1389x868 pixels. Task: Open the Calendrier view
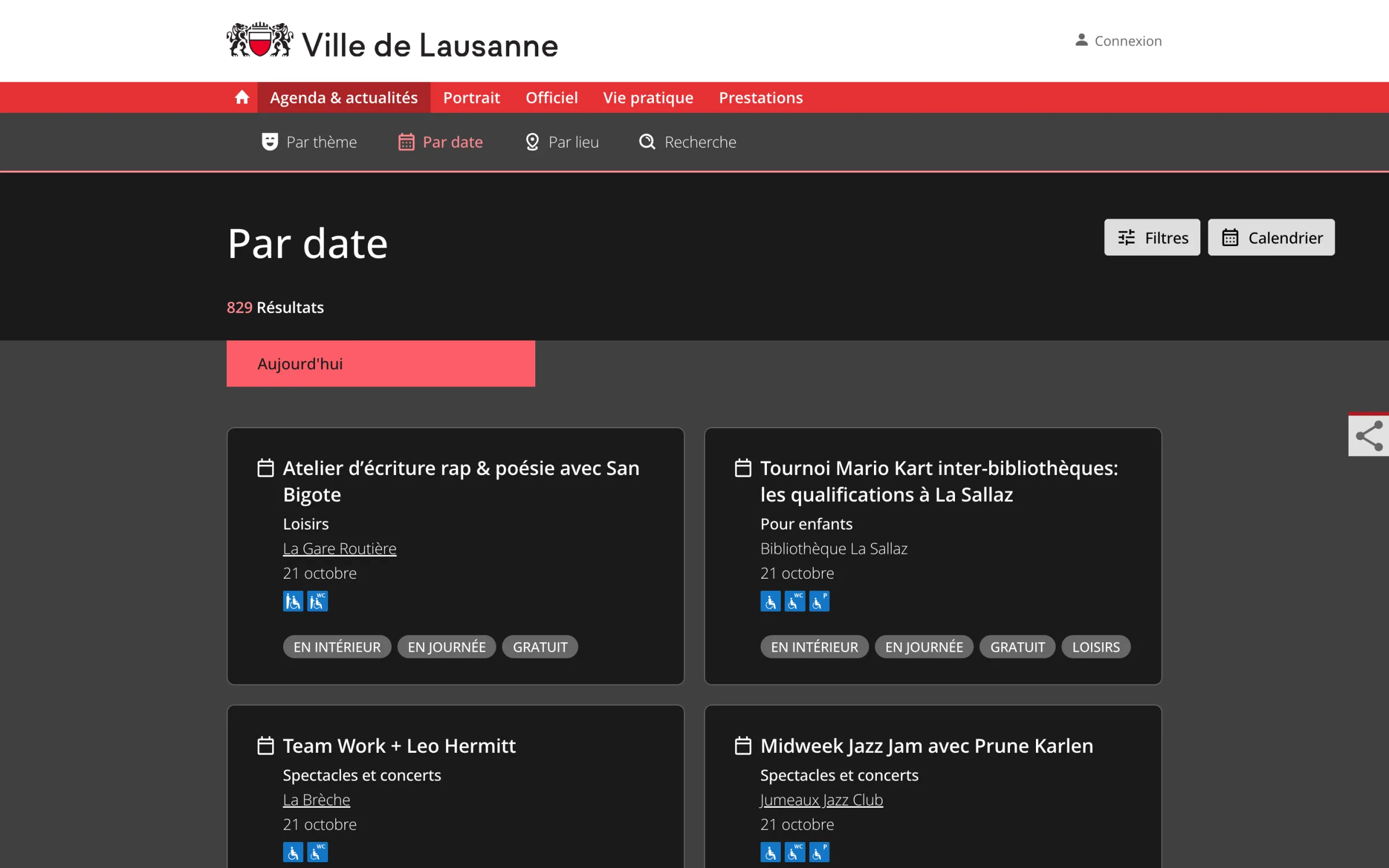[x=1271, y=237]
